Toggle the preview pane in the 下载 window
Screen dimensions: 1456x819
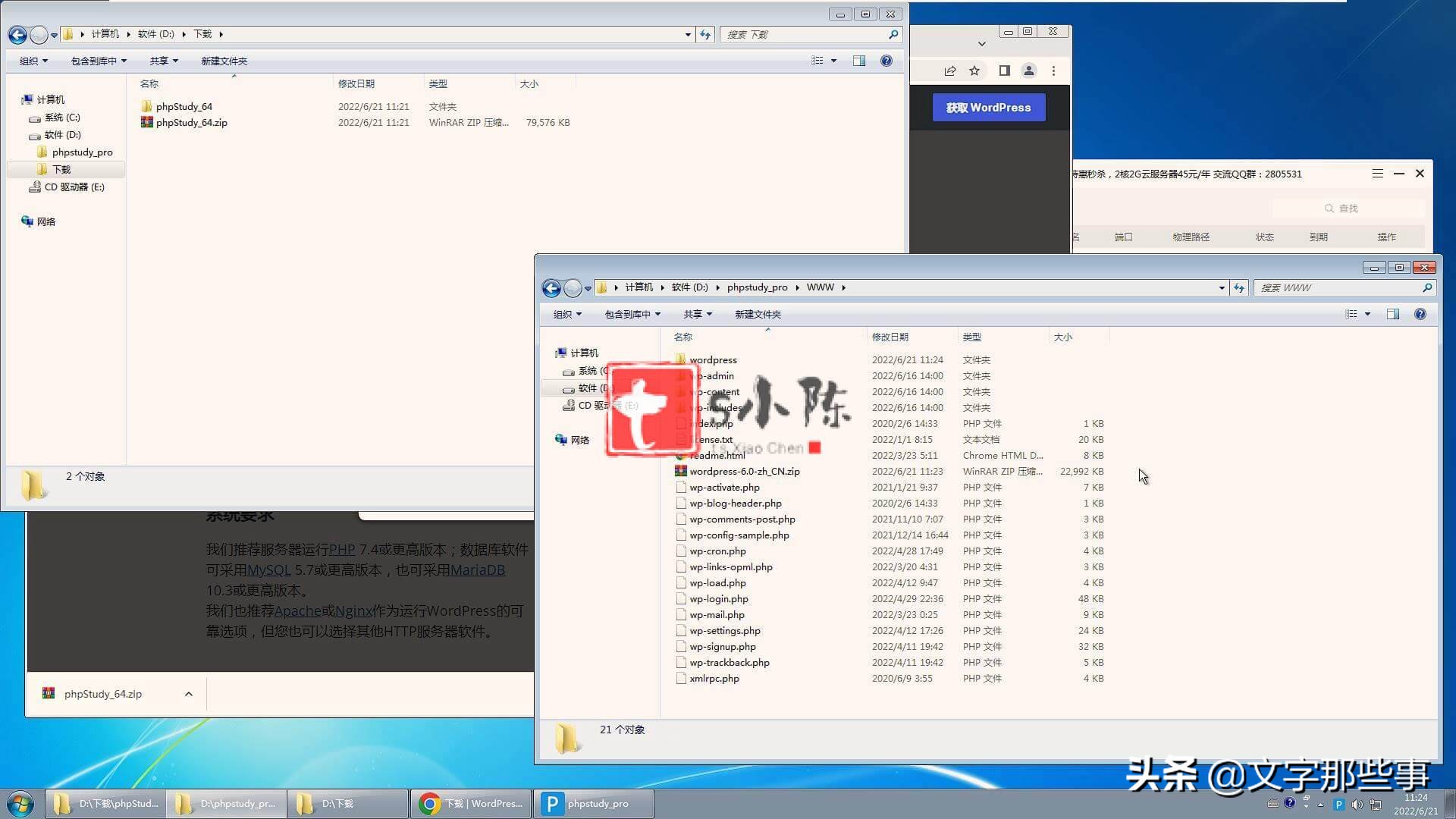pyautogui.click(x=859, y=61)
